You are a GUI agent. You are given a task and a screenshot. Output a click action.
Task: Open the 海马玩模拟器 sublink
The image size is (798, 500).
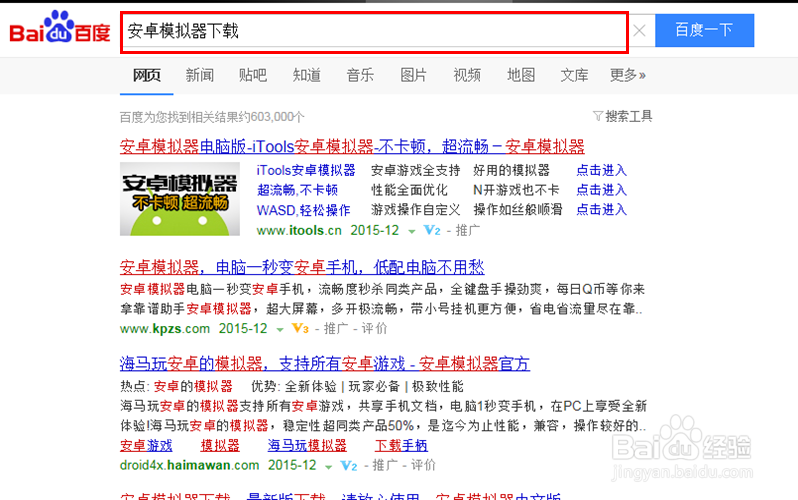coord(307,446)
